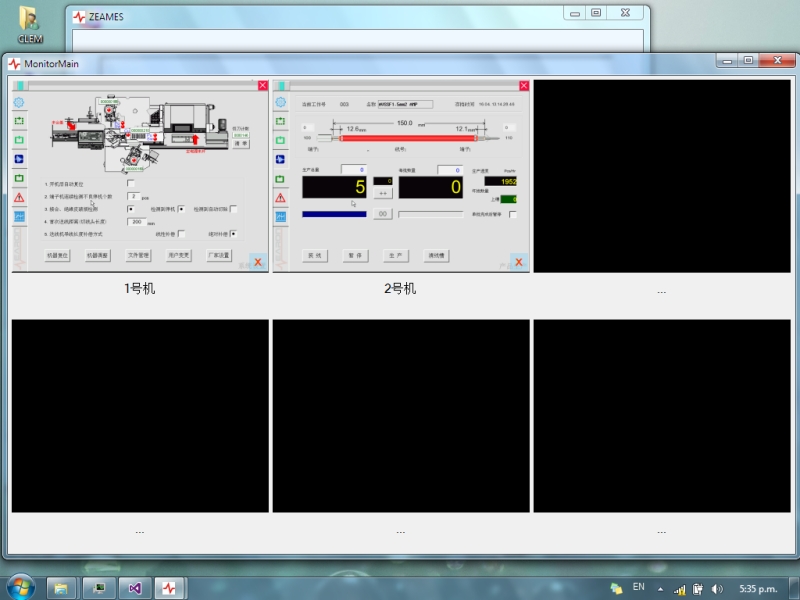The image size is (800, 600).
Task: Show hidden icons in the system tray
Action: pyautogui.click(x=660, y=588)
